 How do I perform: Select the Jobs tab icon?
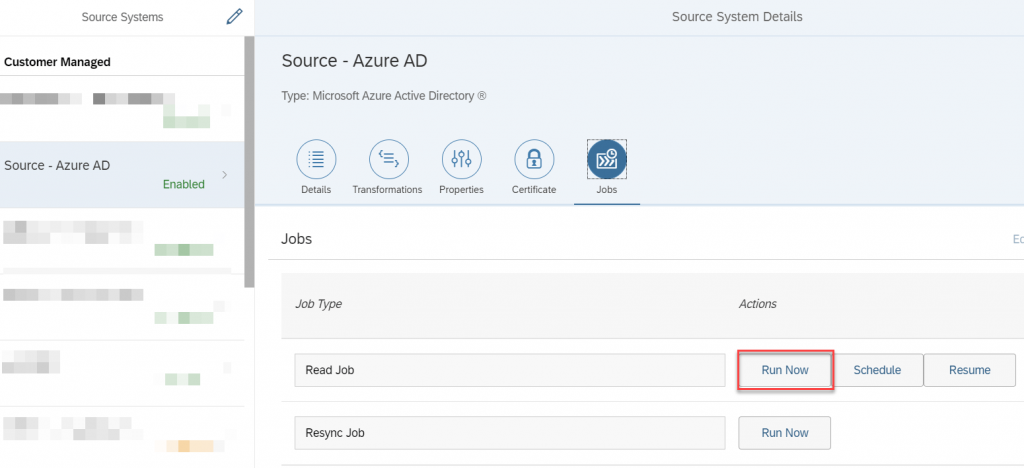607,159
